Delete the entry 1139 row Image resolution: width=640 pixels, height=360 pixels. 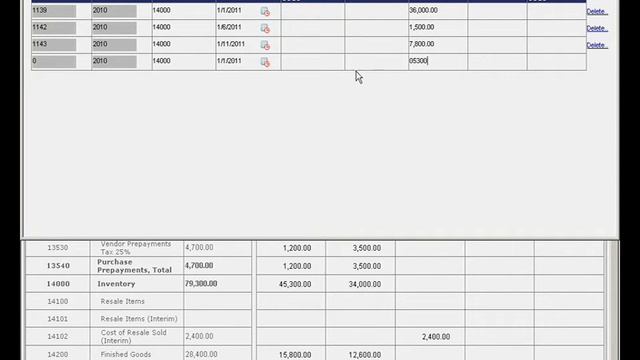597,11
